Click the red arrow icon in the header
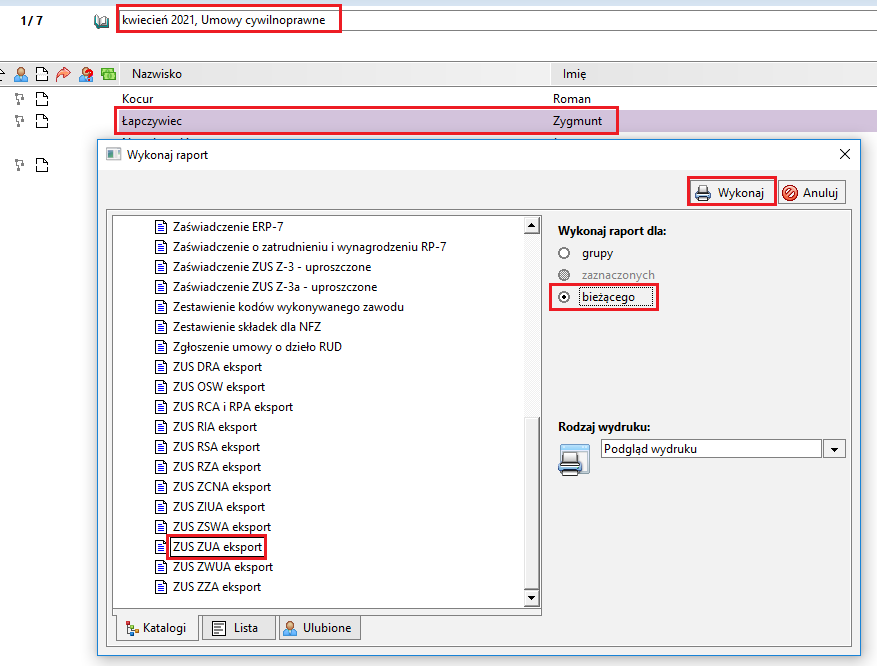877x666 pixels. (x=64, y=74)
